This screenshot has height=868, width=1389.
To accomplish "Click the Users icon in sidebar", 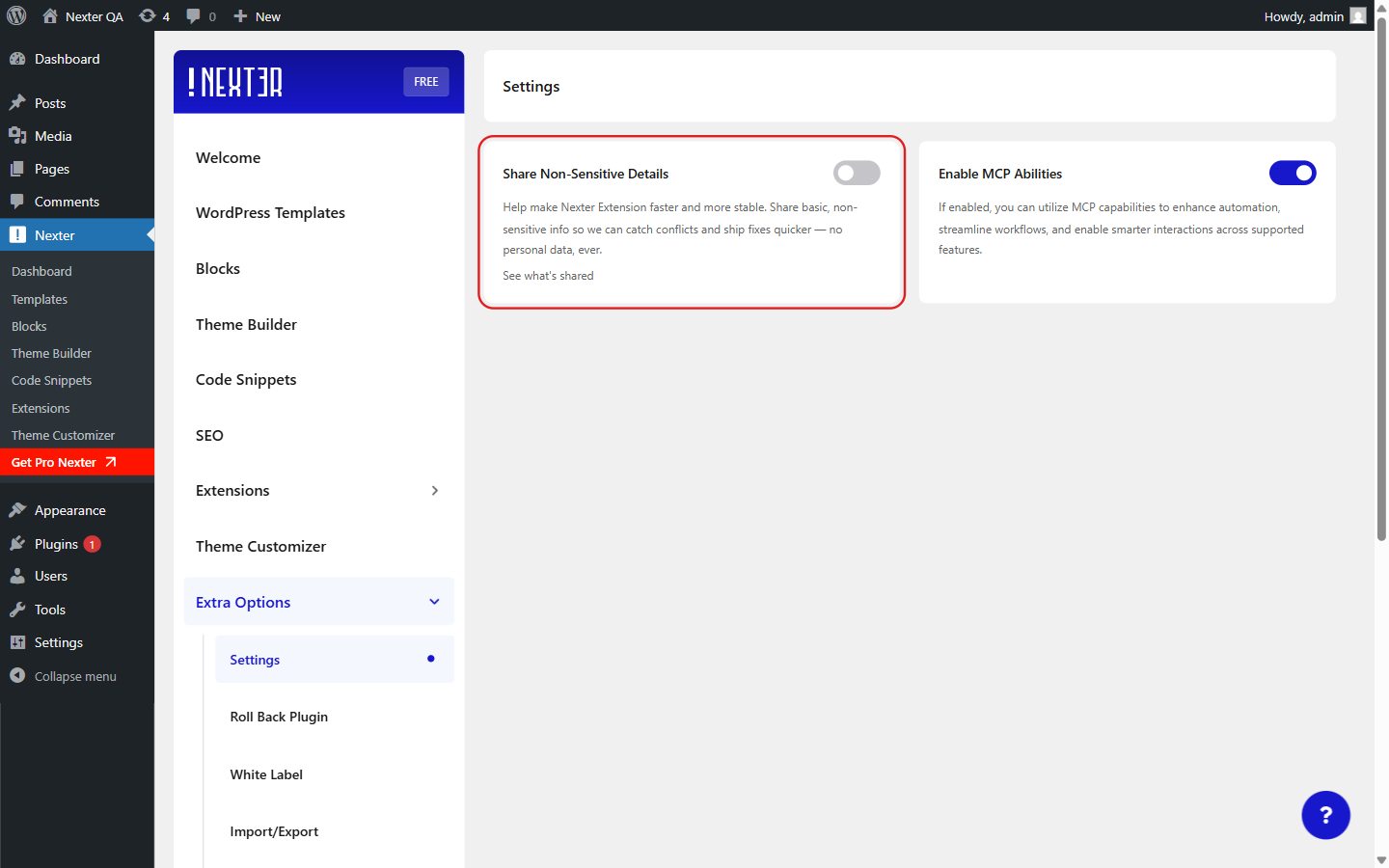I will (17, 576).
